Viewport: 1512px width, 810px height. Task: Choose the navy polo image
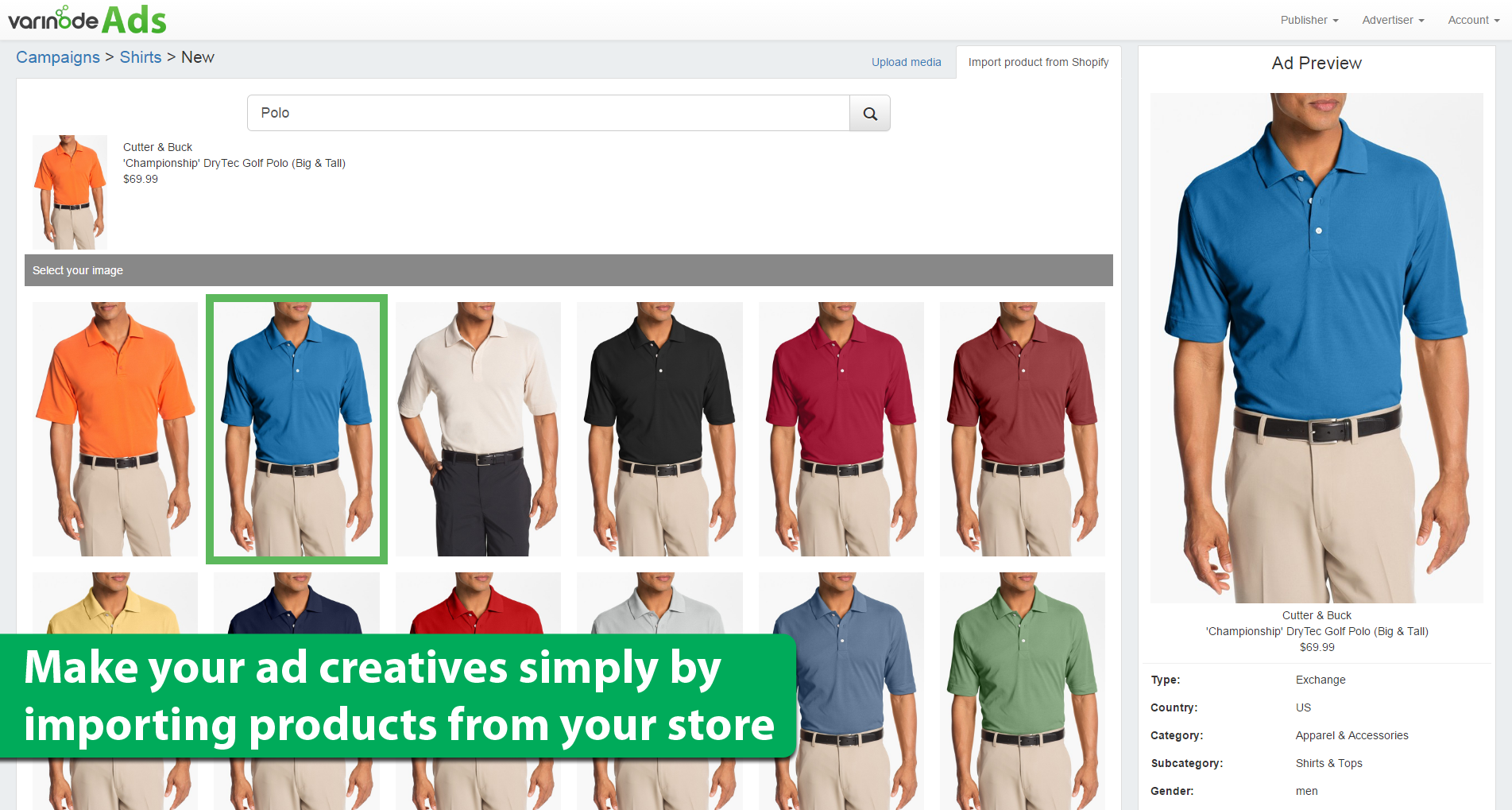pos(296,602)
